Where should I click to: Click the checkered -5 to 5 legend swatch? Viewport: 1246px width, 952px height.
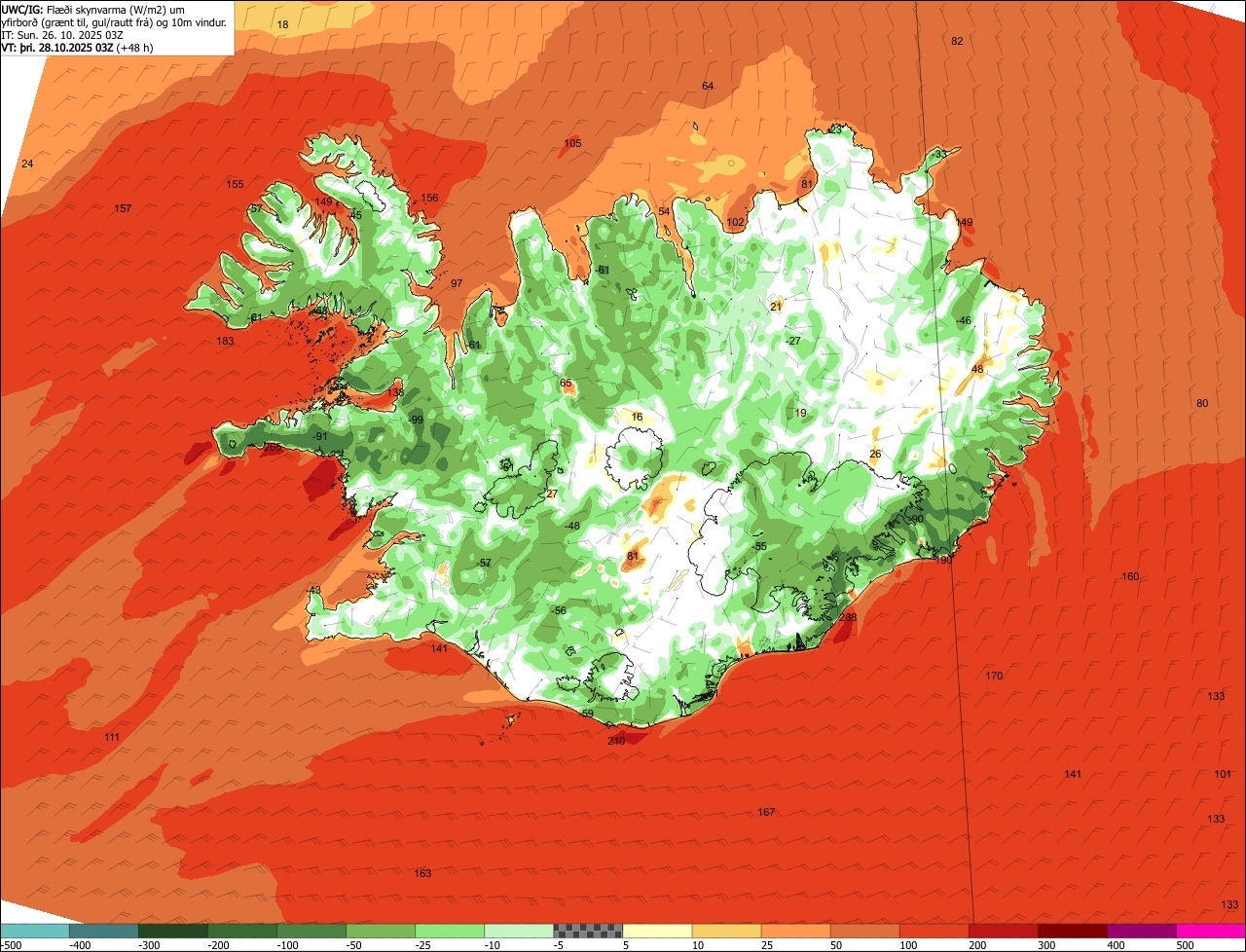click(x=588, y=931)
